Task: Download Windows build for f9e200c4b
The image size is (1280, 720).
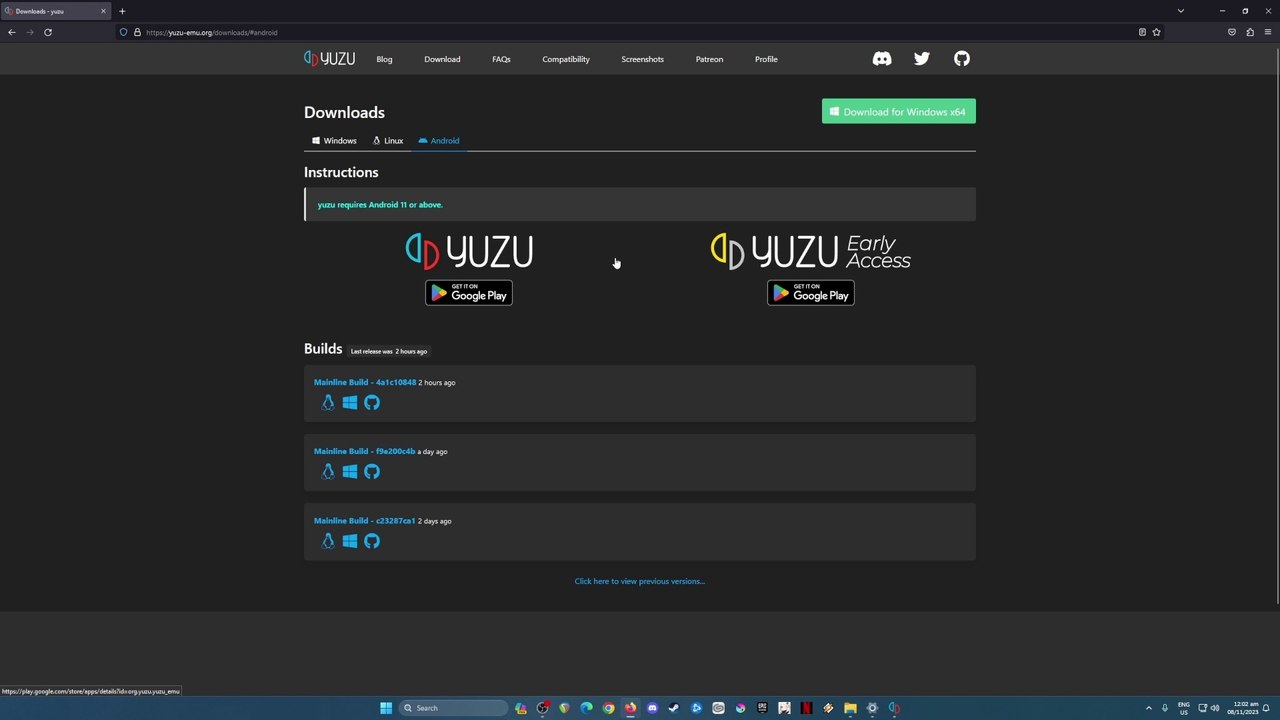Action: tap(350, 472)
